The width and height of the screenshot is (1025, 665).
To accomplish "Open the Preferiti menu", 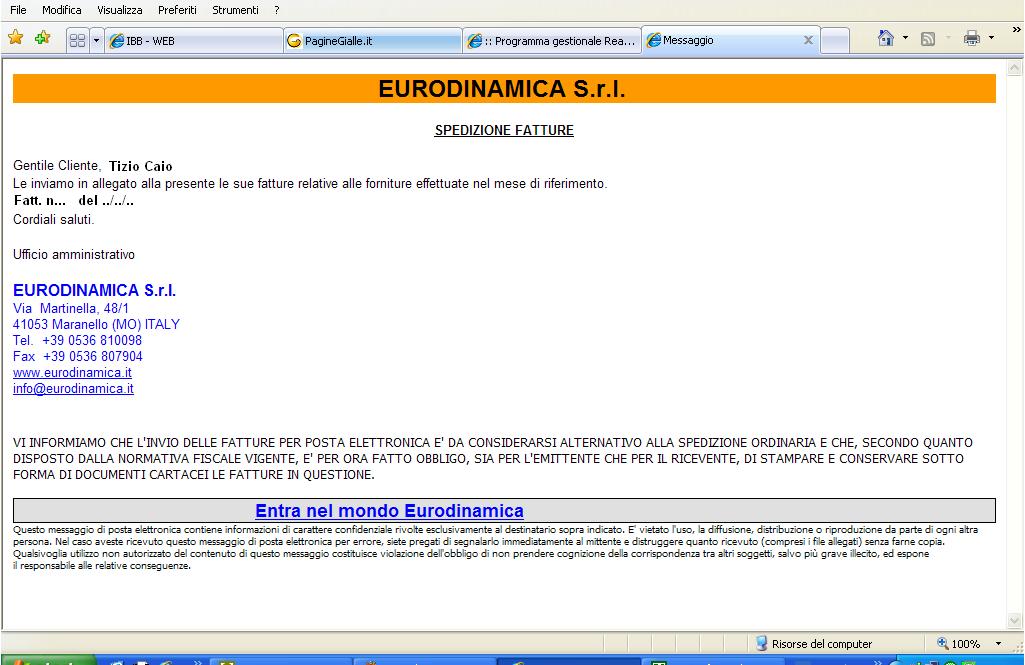I will pos(177,10).
